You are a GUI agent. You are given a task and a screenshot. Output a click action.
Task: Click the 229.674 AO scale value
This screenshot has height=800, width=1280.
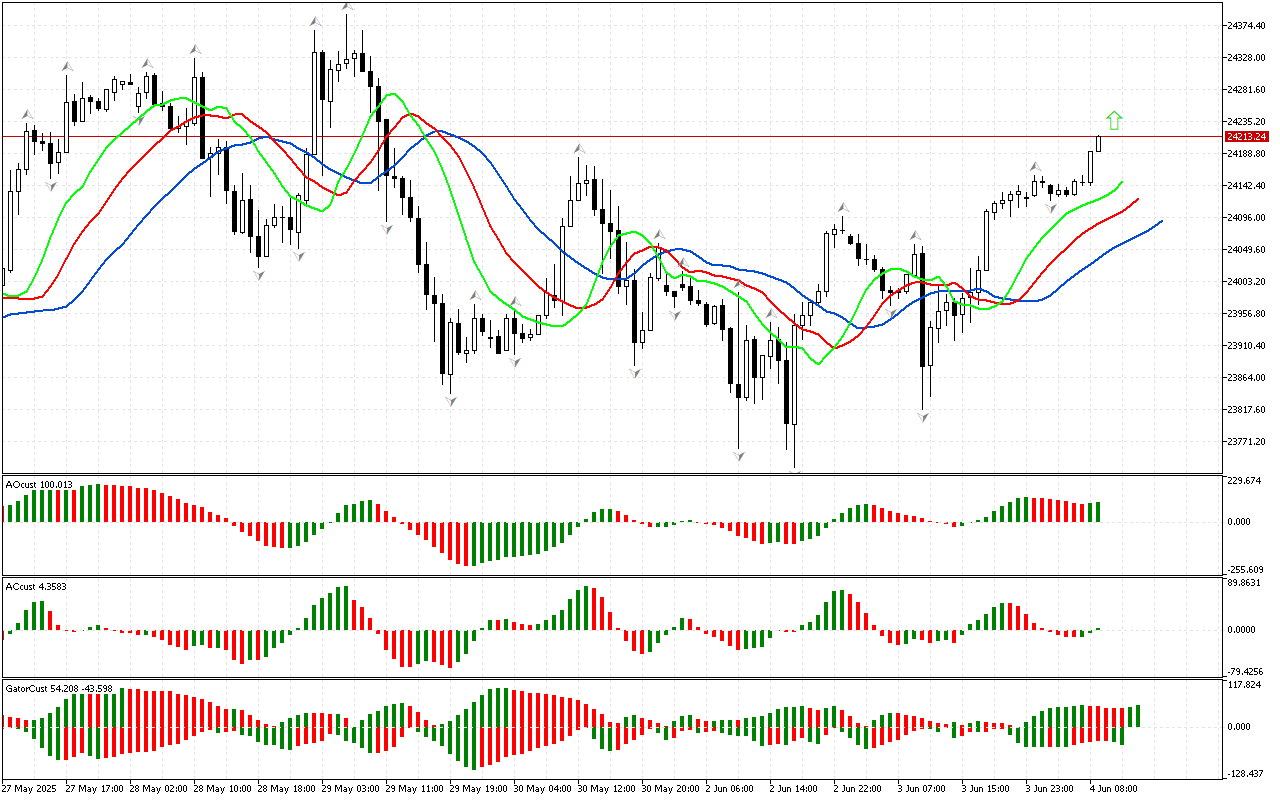1246,481
